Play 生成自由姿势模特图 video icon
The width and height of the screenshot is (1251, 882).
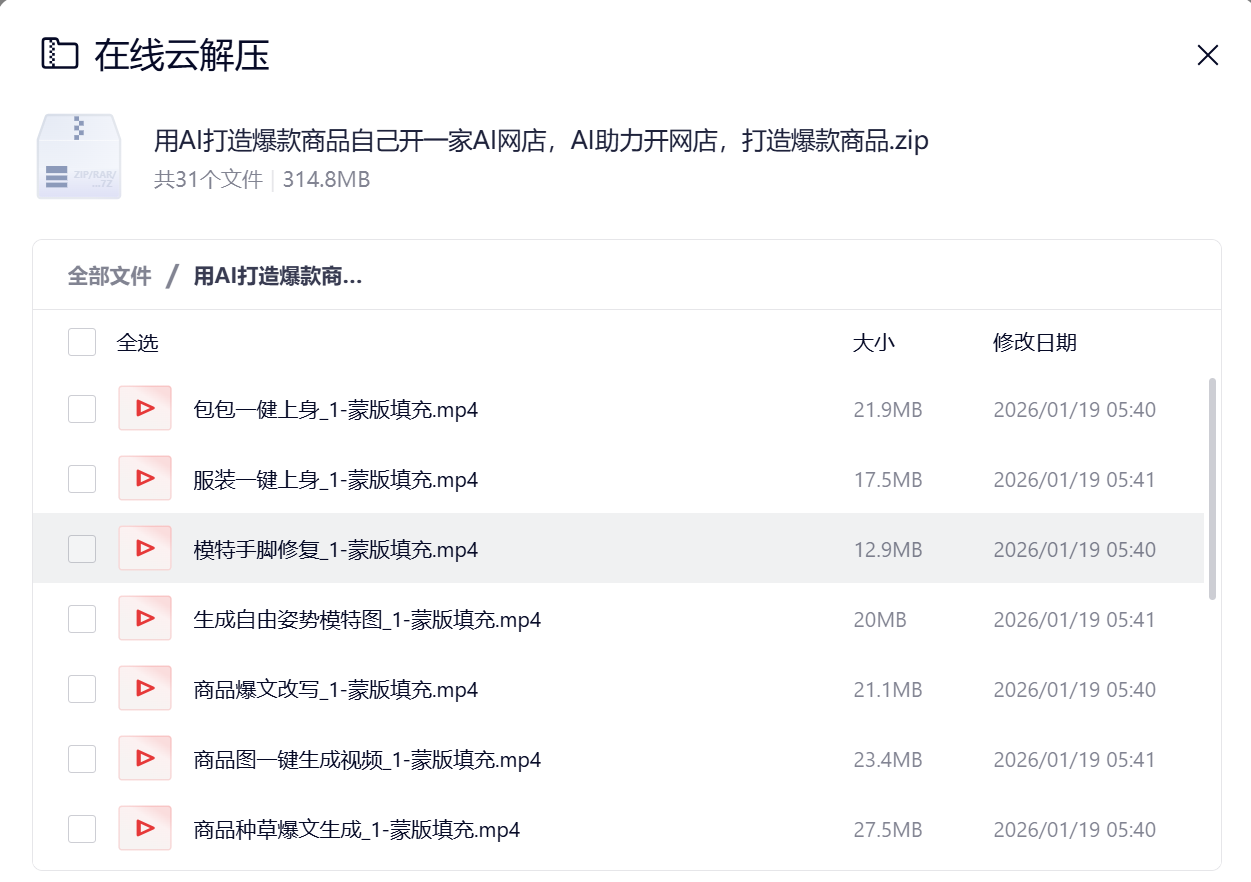point(145,618)
